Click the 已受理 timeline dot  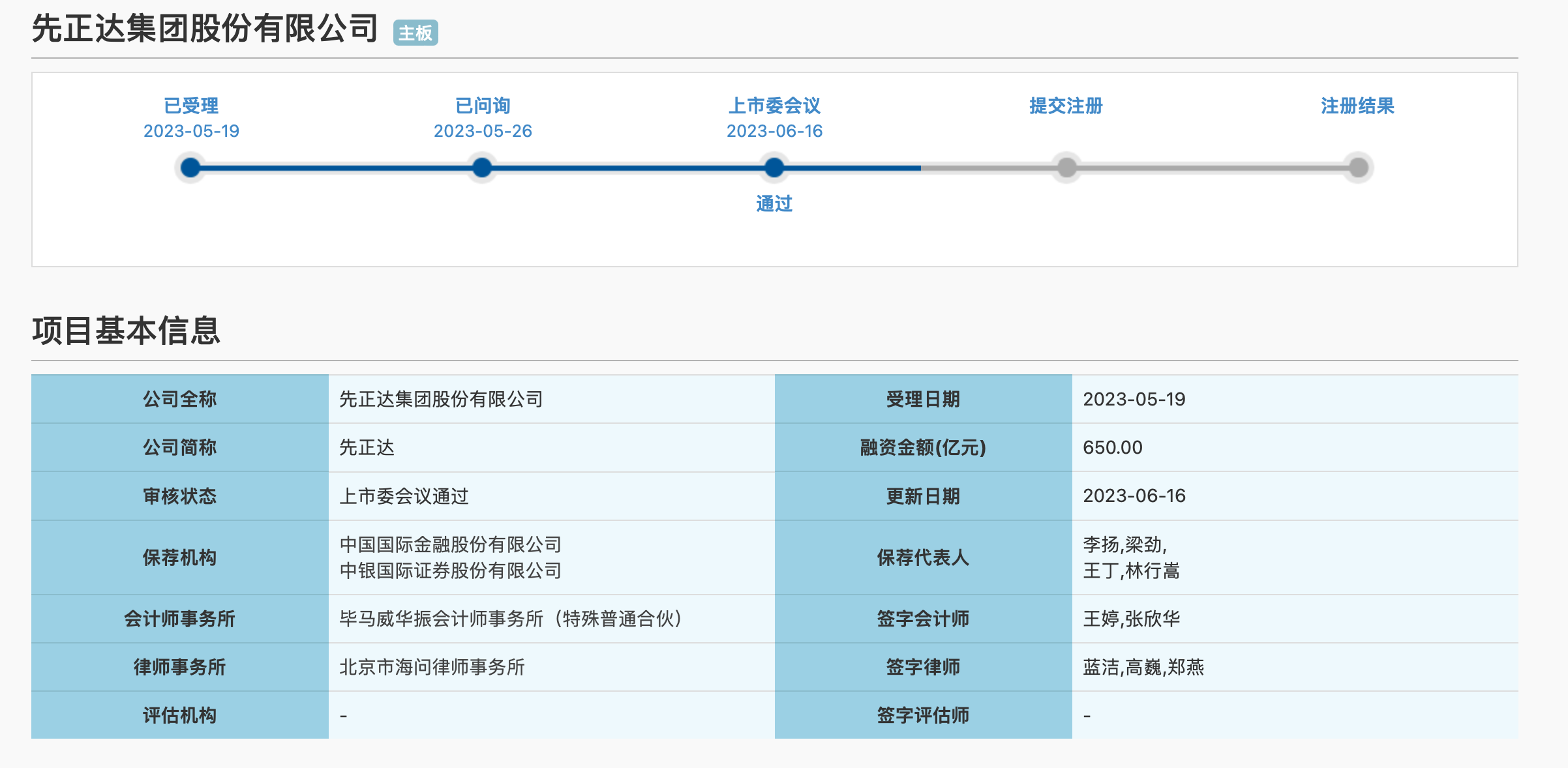pos(190,168)
